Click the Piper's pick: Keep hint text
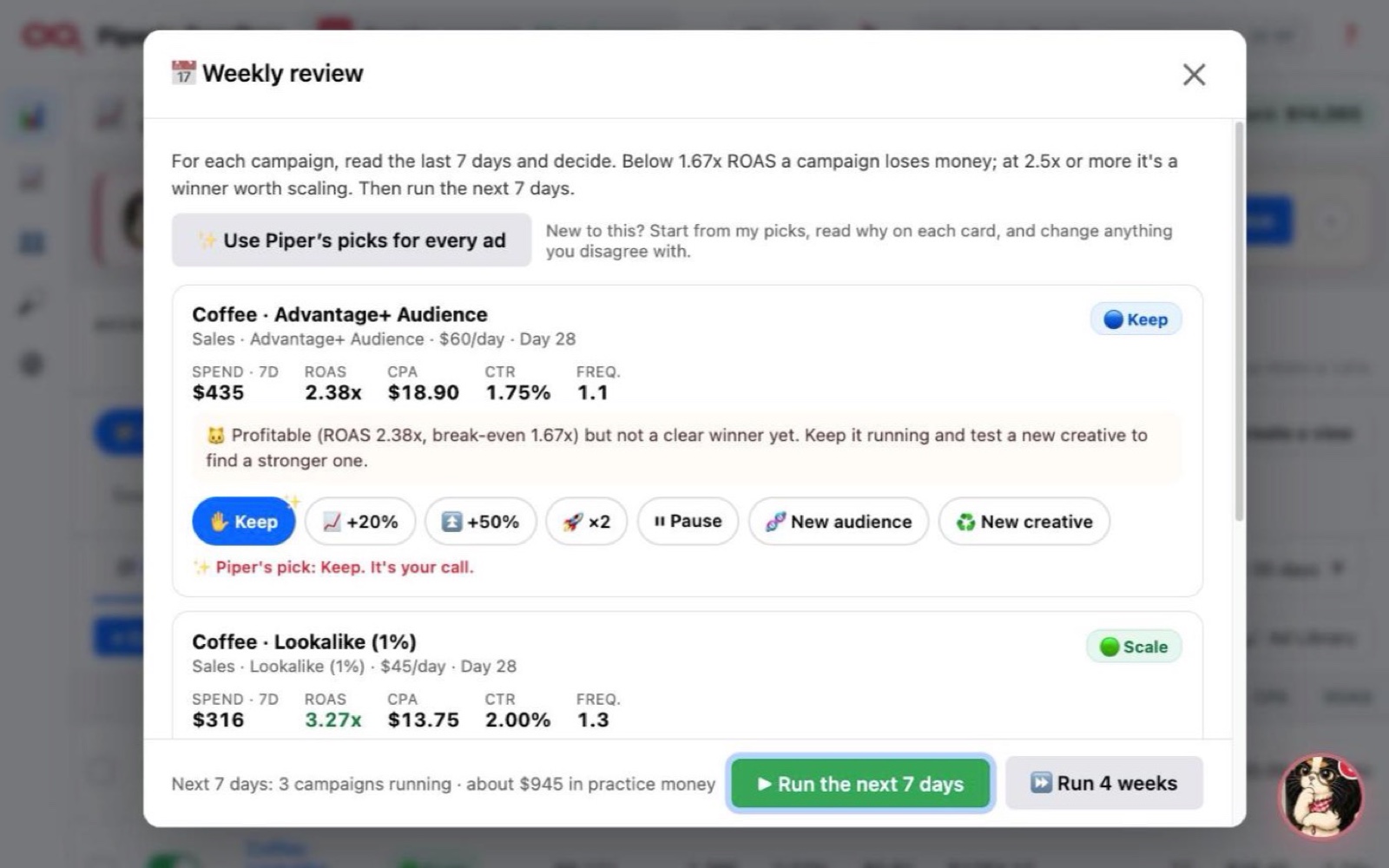This screenshot has height=868, width=1389. (345, 568)
